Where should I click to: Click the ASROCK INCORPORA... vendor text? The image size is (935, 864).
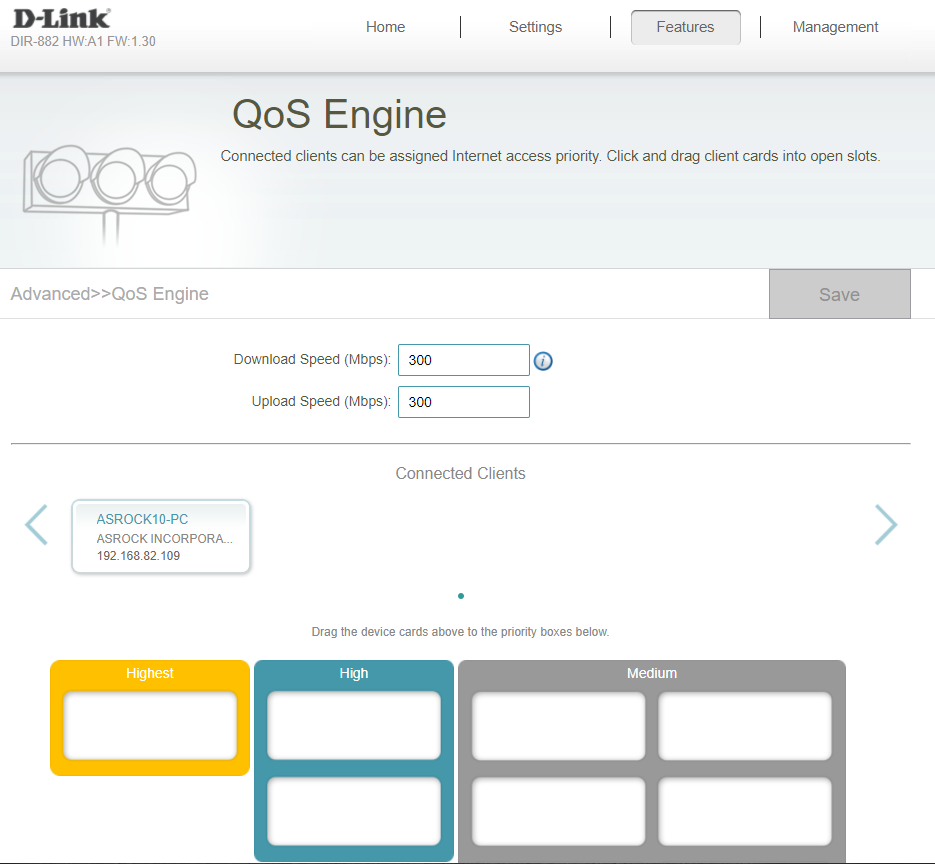tap(165, 538)
